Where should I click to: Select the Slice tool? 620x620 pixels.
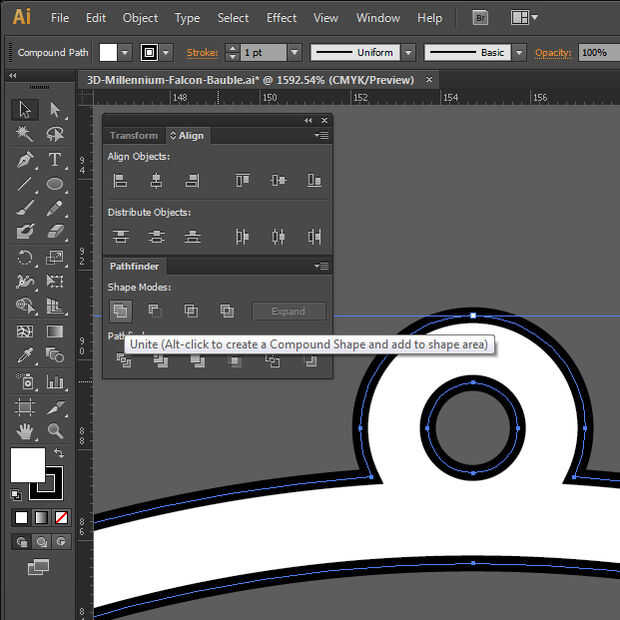55,407
